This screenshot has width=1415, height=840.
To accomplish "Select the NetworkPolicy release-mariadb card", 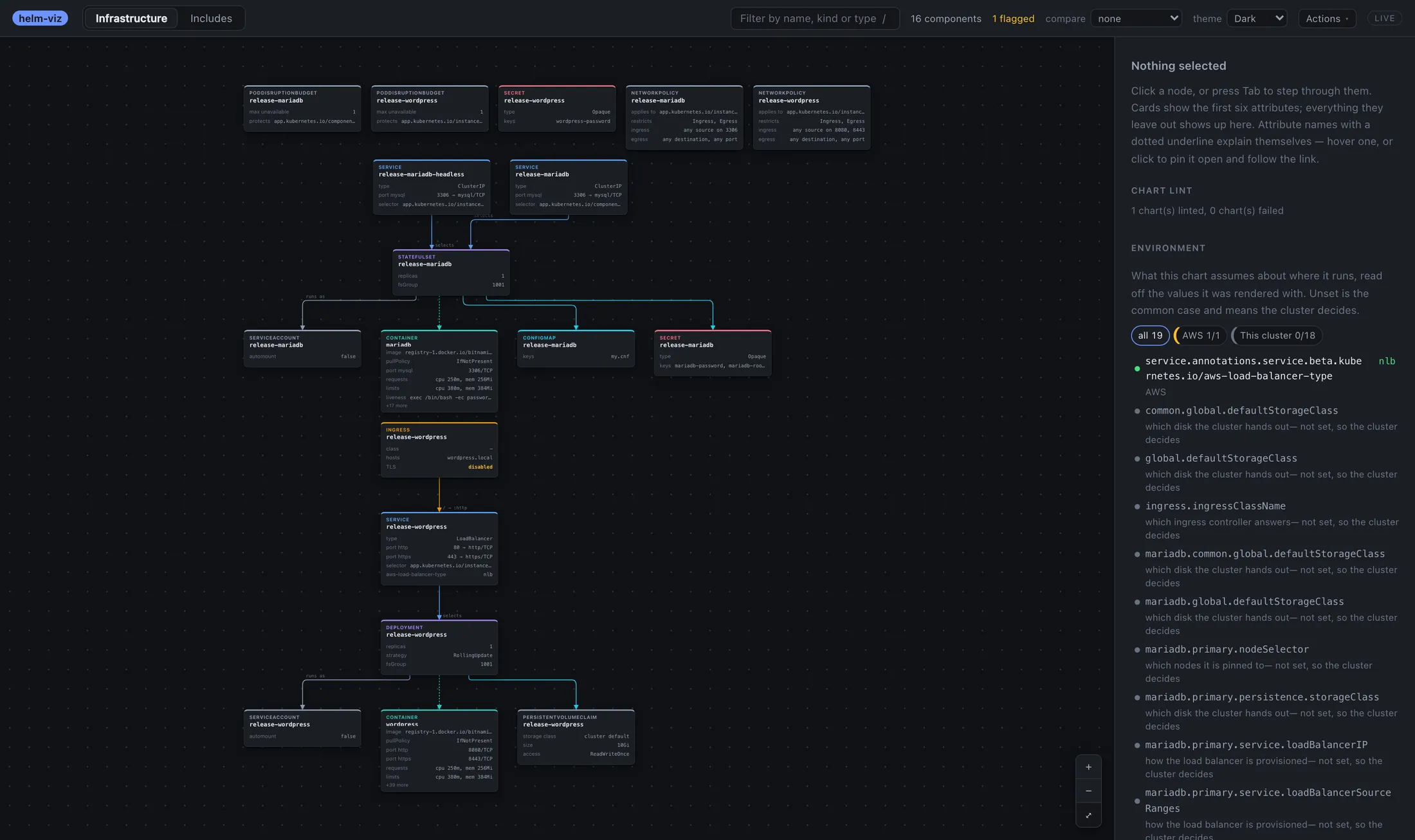I will tap(684, 117).
